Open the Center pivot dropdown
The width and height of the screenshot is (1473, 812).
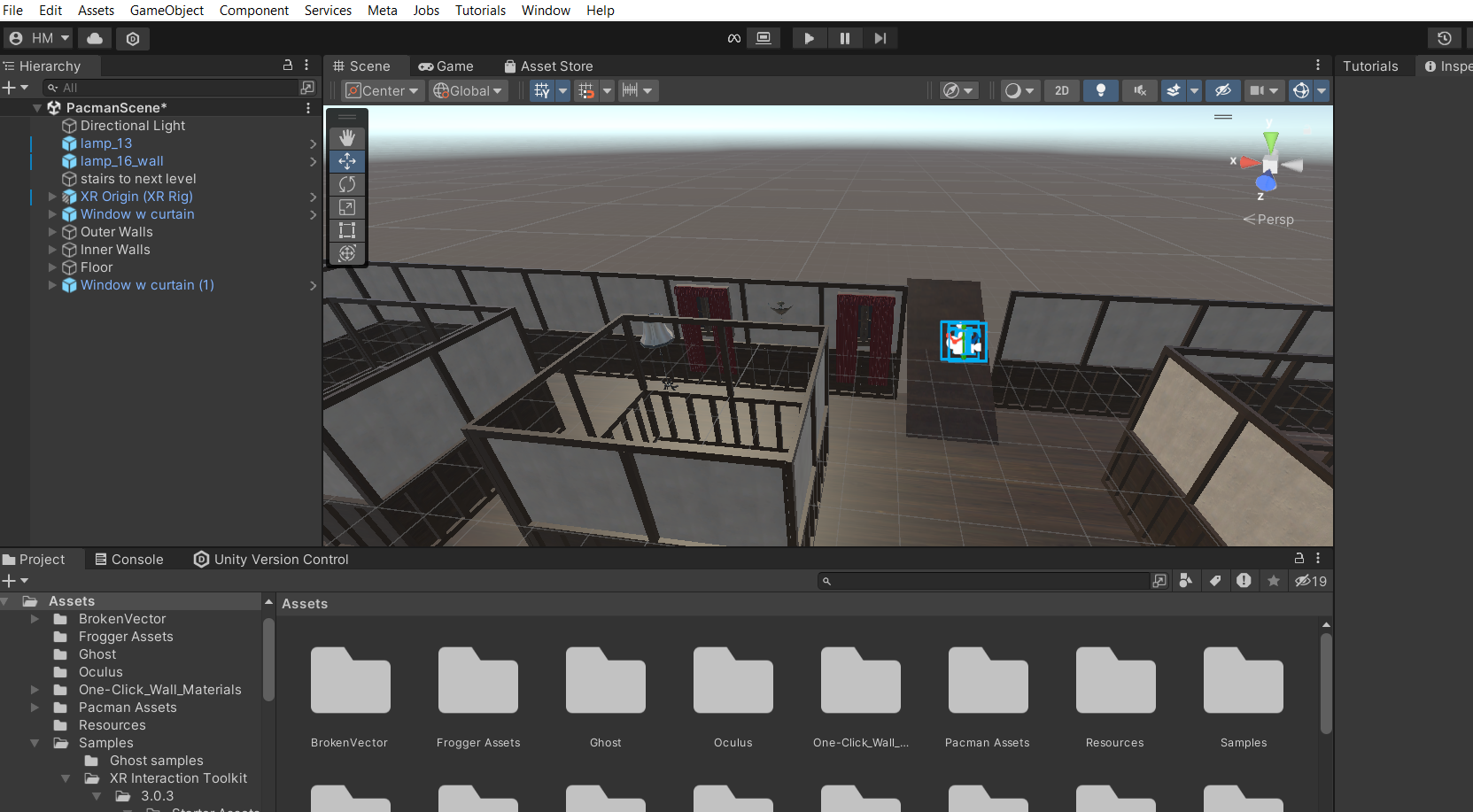click(x=383, y=90)
